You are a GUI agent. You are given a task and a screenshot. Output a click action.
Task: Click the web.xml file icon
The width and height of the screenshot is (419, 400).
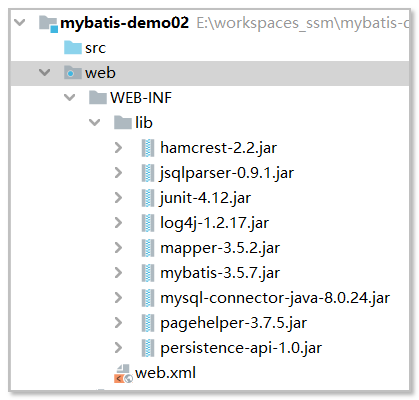123,373
